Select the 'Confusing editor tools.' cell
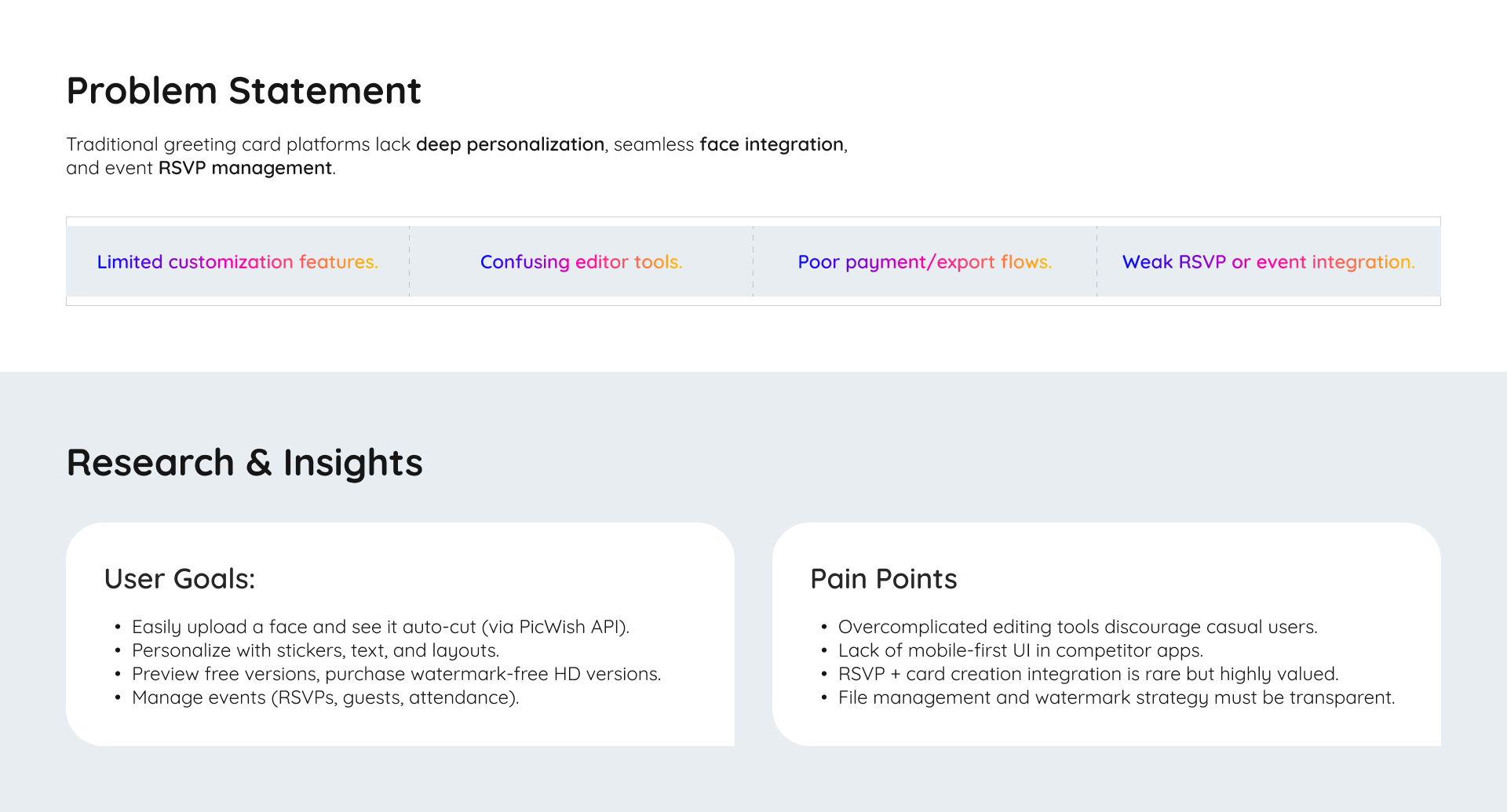 [581, 262]
